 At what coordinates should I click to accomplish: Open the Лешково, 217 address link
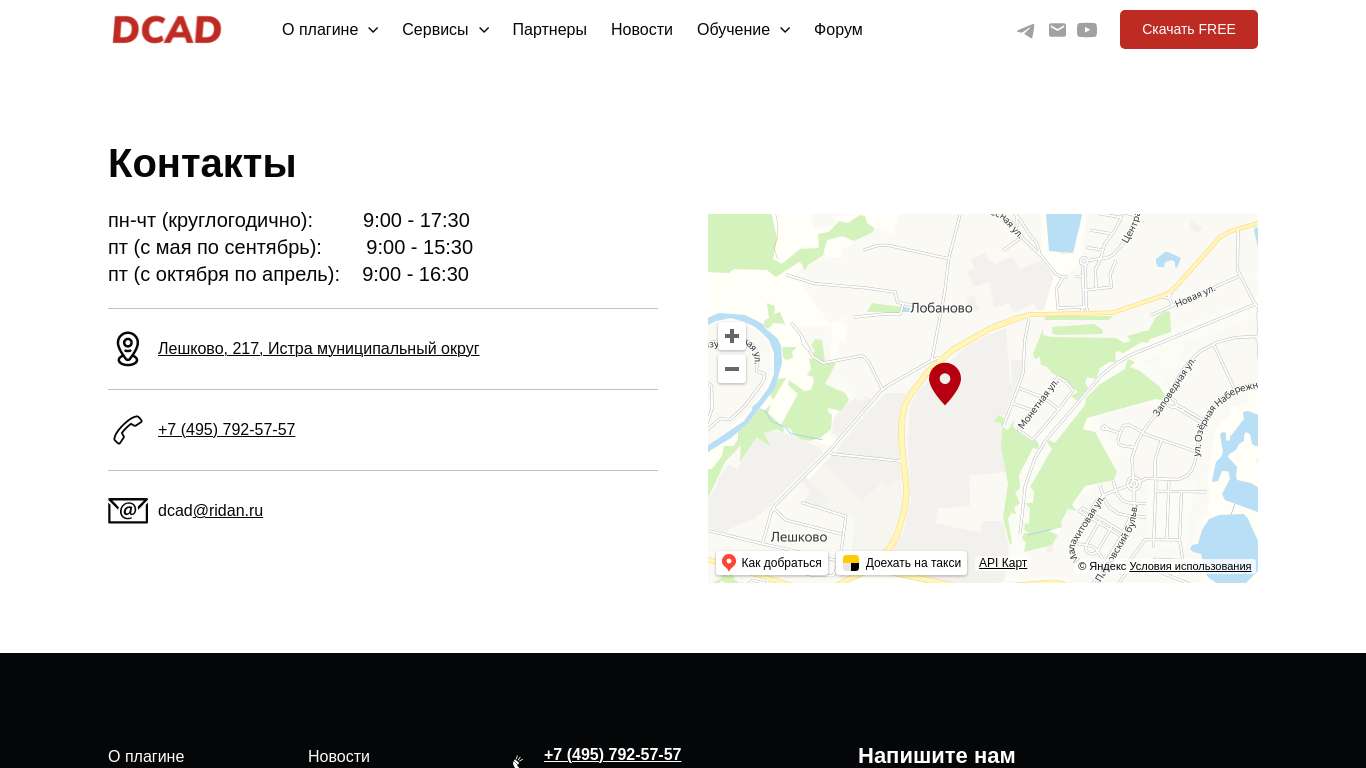click(319, 349)
